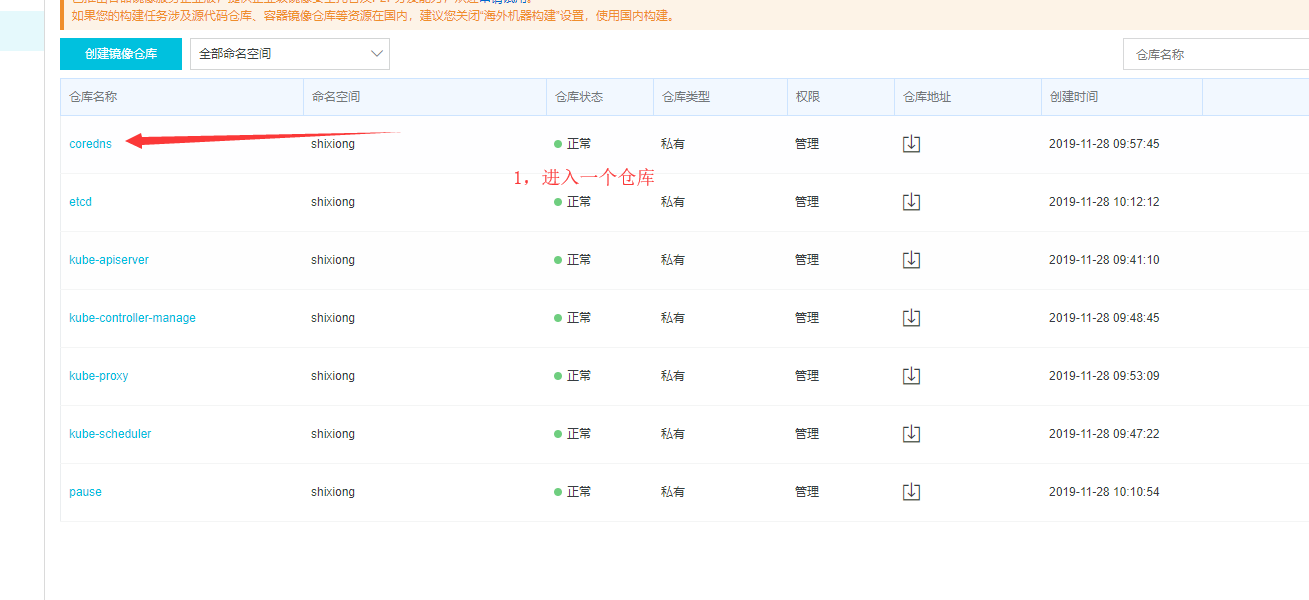Click the repository address icon for etcd
The image size is (1309, 600).
point(911,201)
